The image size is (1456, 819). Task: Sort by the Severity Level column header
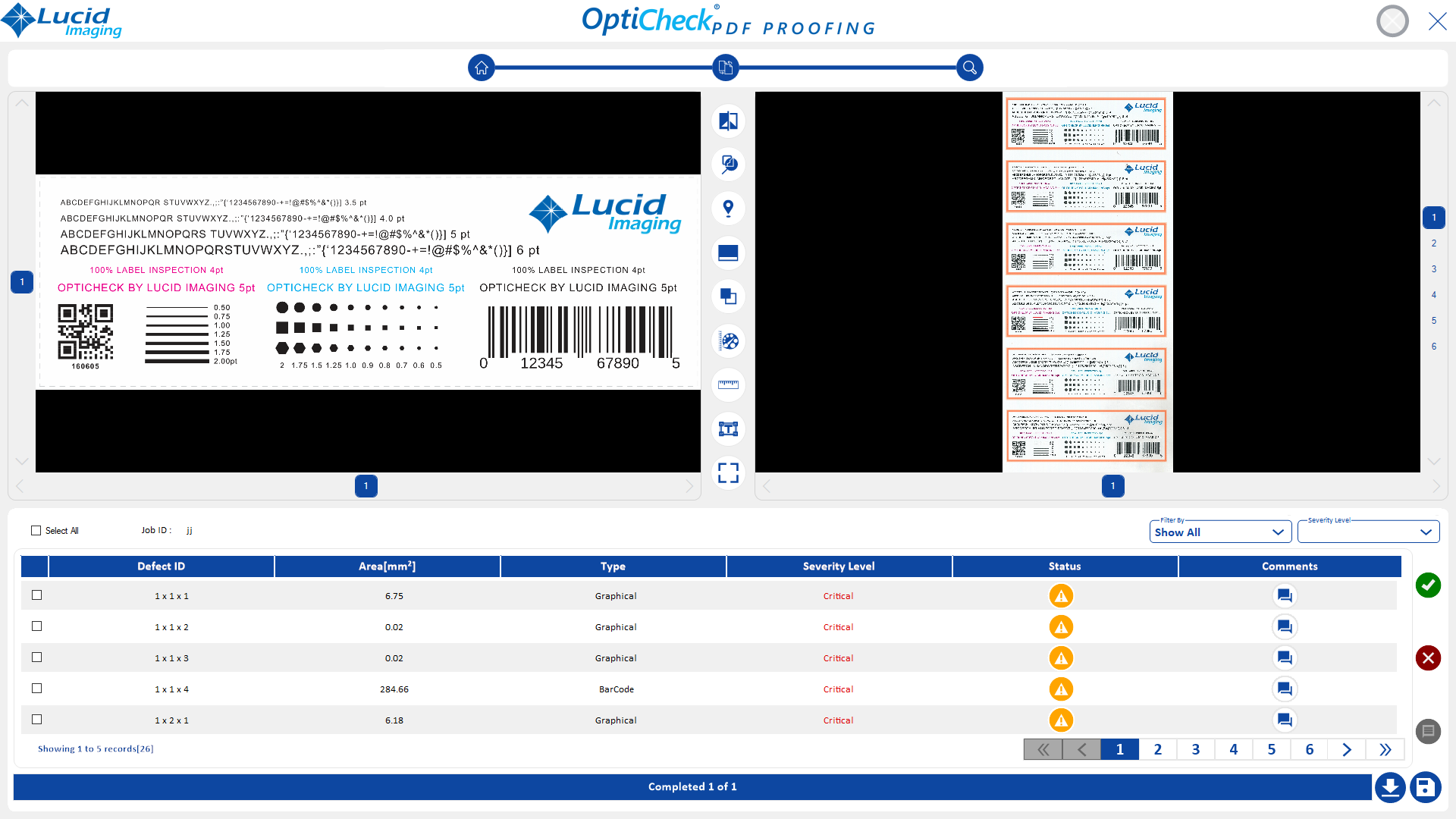(839, 566)
